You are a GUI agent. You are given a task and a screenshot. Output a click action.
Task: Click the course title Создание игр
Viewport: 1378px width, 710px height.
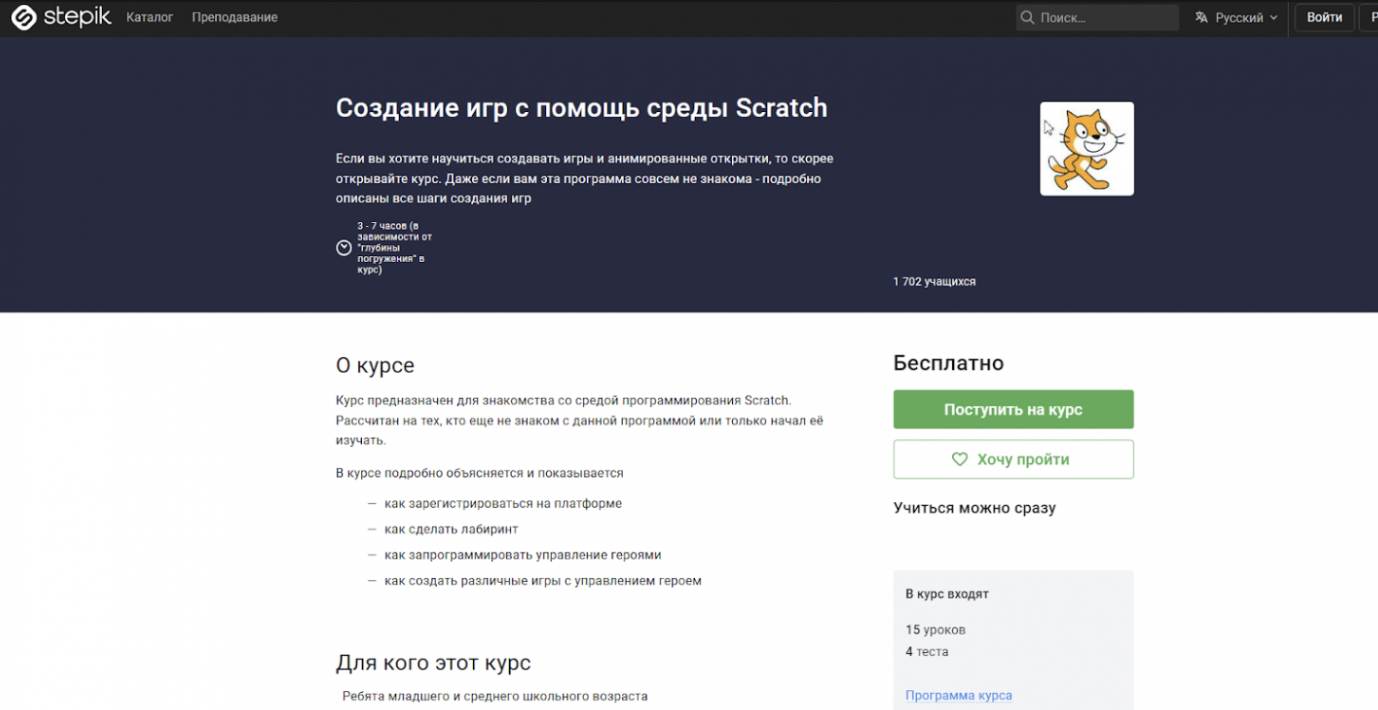[x=582, y=107]
